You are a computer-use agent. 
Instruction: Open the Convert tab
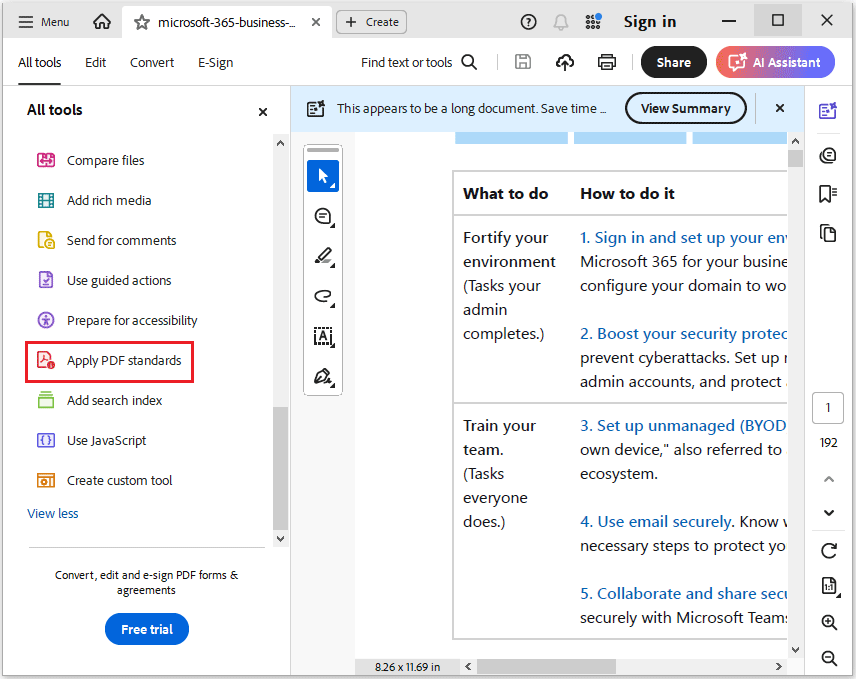tap(152, 63)
